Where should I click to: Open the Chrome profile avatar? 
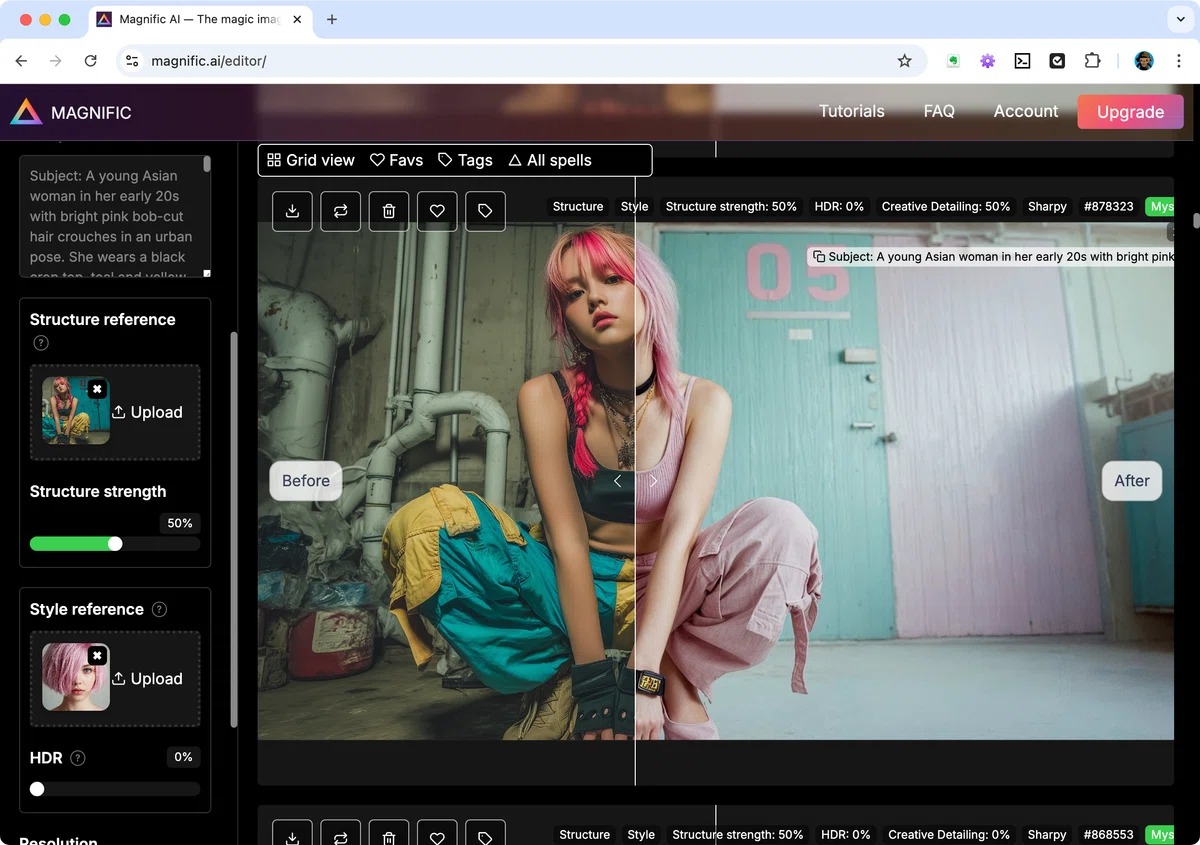coord(1144,61)
